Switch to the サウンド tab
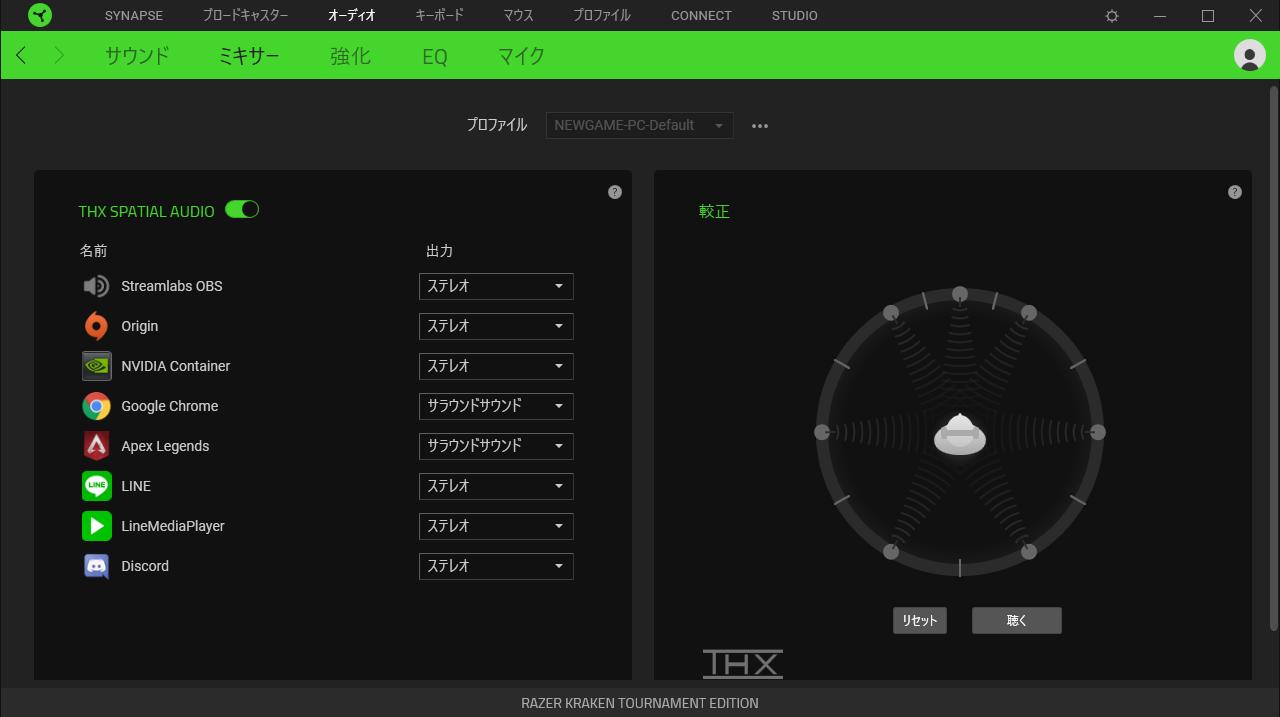1280x717 pixels. (137, 56)
